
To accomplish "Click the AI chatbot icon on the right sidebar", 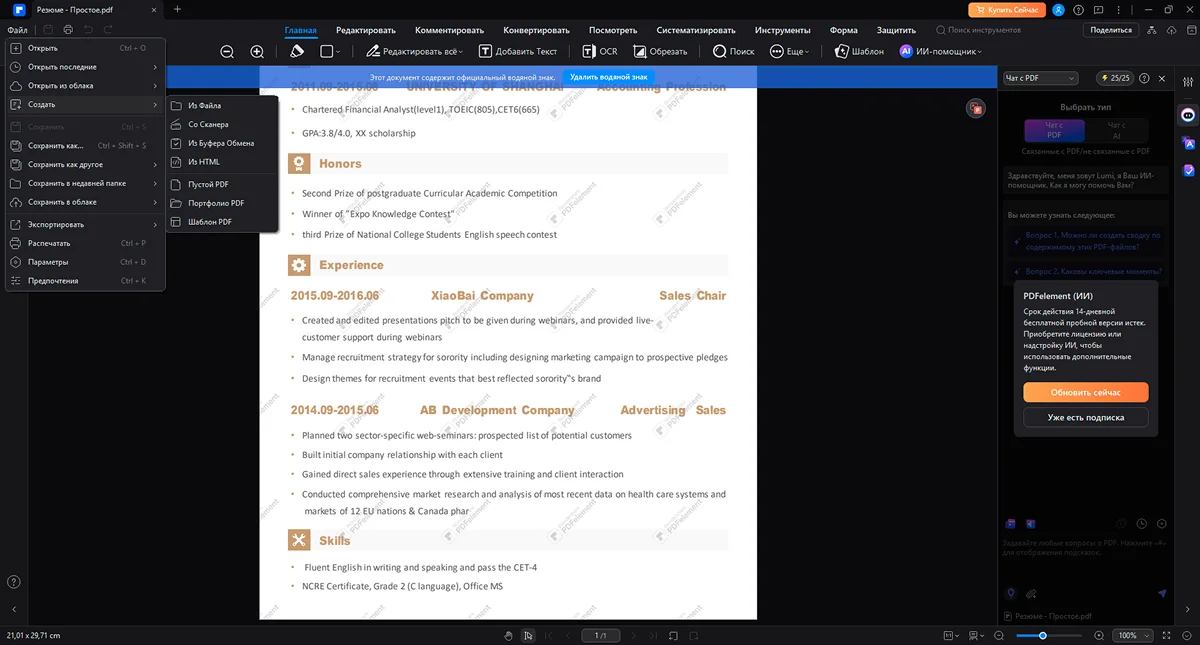I will pos(1188,115).
